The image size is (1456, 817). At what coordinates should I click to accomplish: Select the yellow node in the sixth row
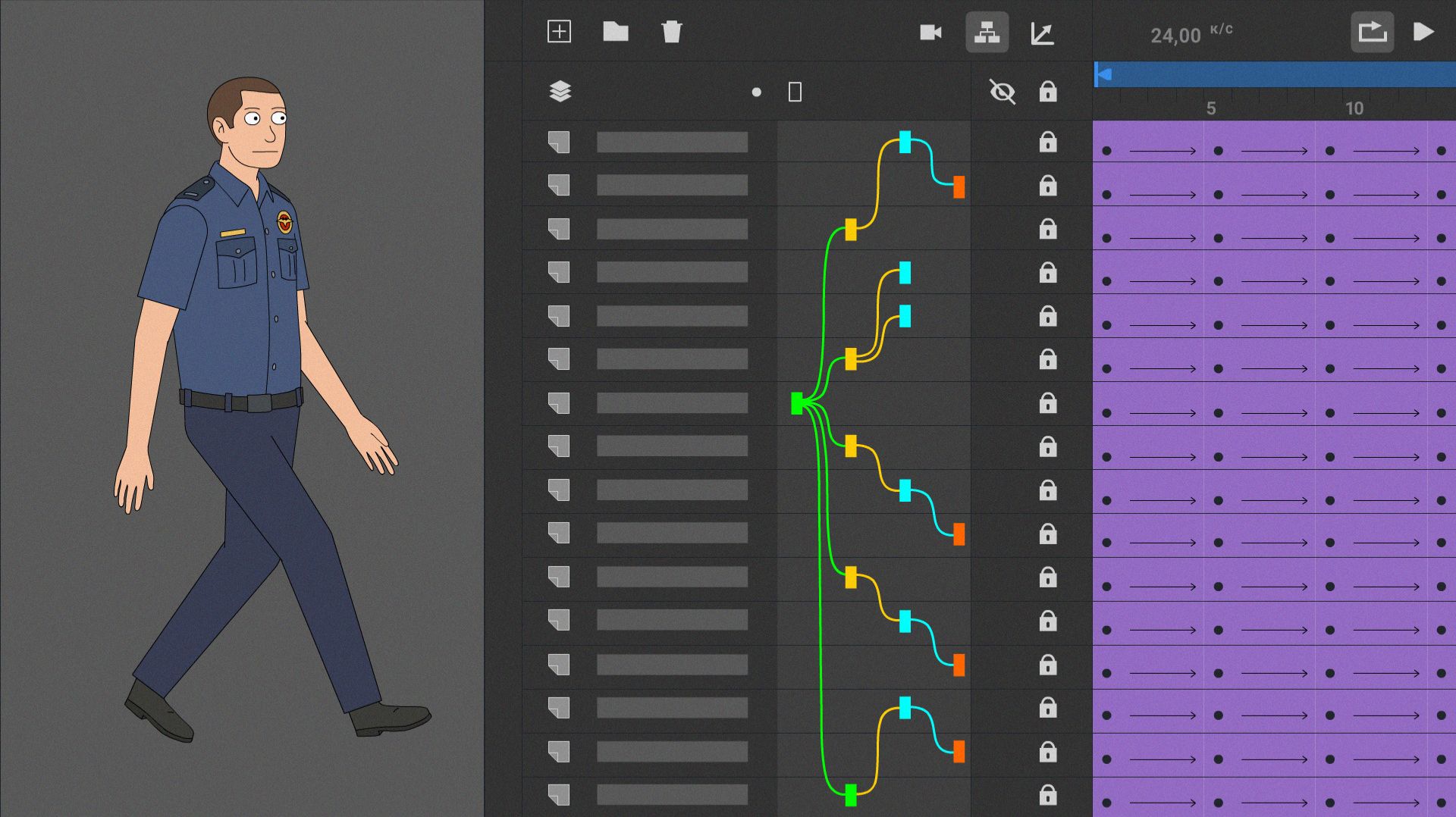coord(851,359)
